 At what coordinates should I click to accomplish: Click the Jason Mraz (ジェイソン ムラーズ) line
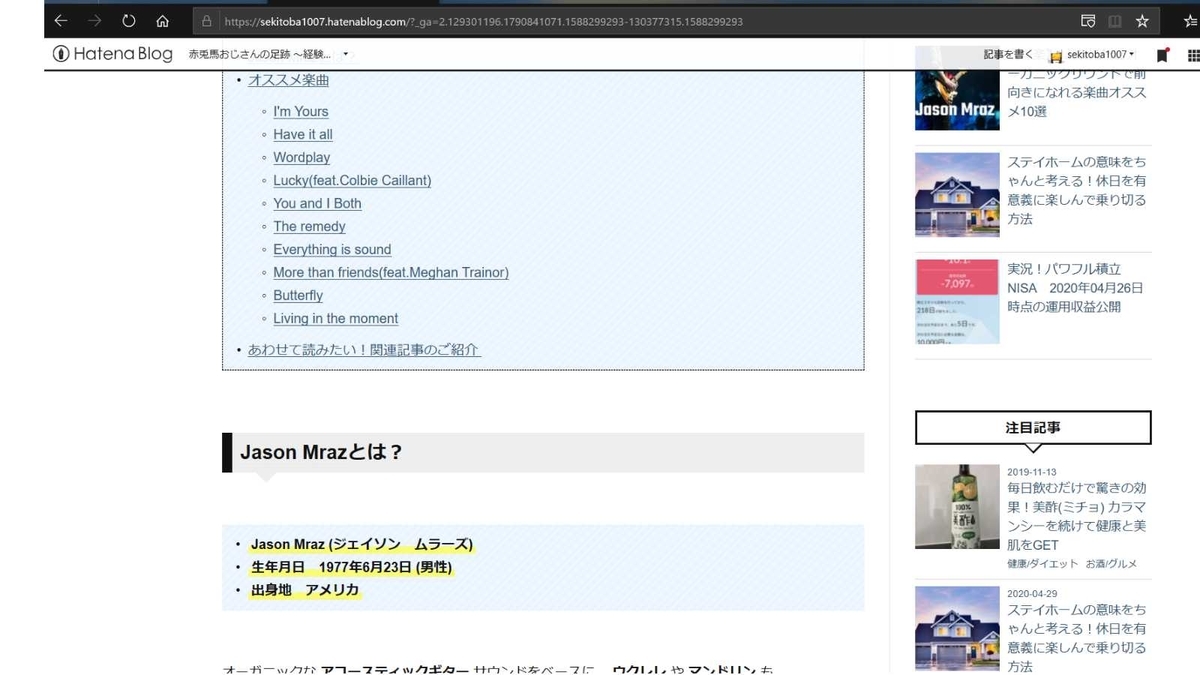coord(361,544)
